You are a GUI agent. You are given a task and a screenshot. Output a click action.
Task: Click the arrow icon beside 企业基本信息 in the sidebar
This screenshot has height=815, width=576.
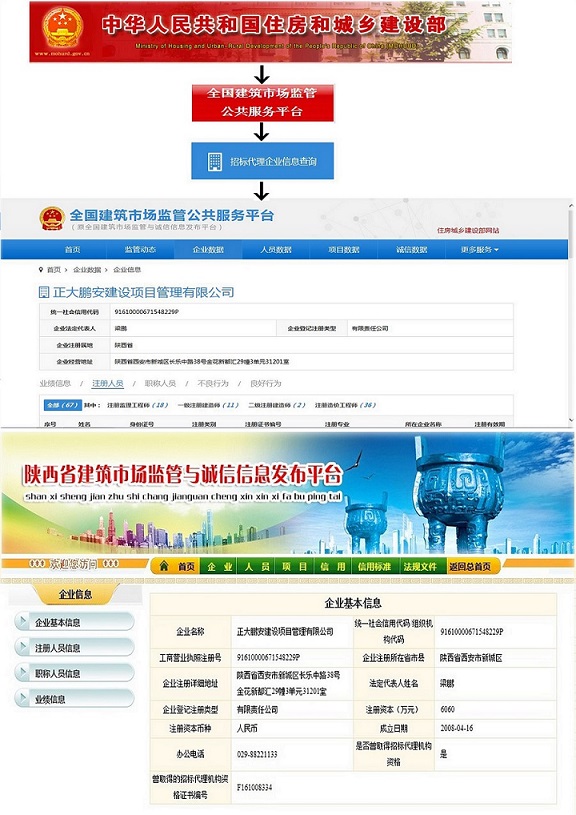click(x=23, y=621)
